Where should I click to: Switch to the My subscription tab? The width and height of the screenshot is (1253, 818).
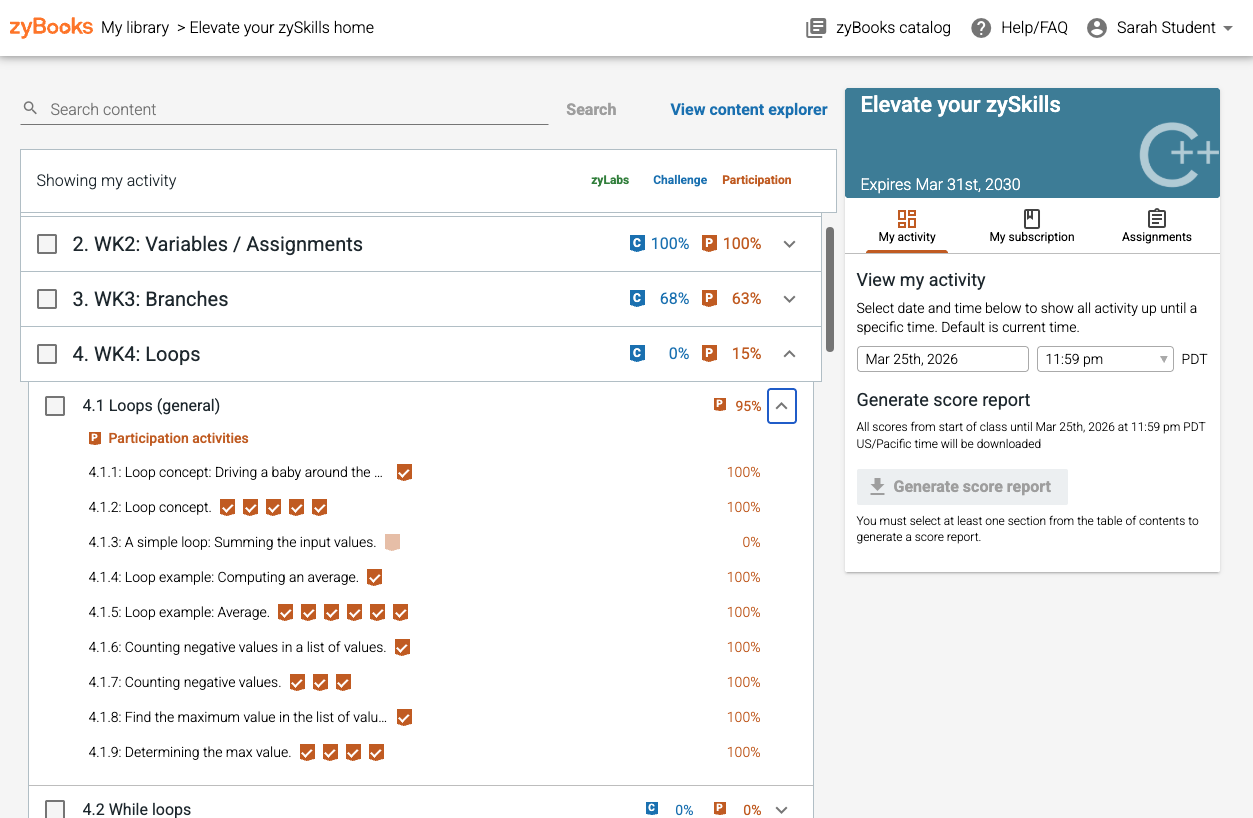(1032, 226)
